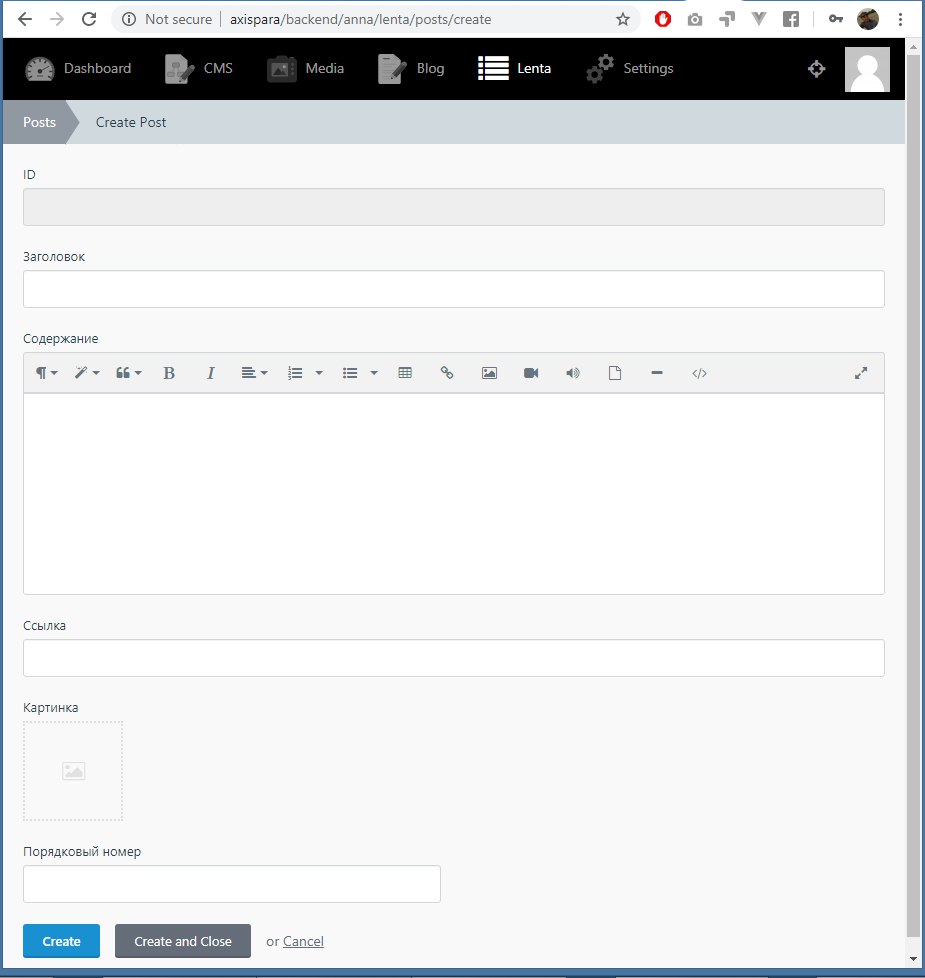Click the extension icon left of V

pos(727,19)
